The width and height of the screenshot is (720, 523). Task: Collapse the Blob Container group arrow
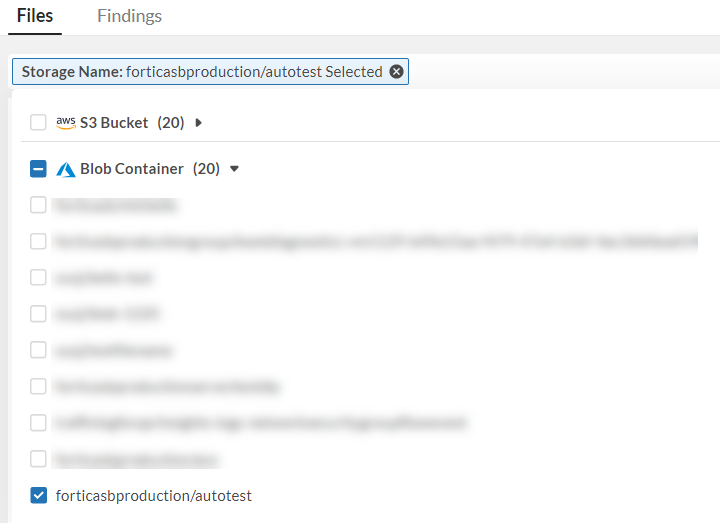(x=235, y=169)
